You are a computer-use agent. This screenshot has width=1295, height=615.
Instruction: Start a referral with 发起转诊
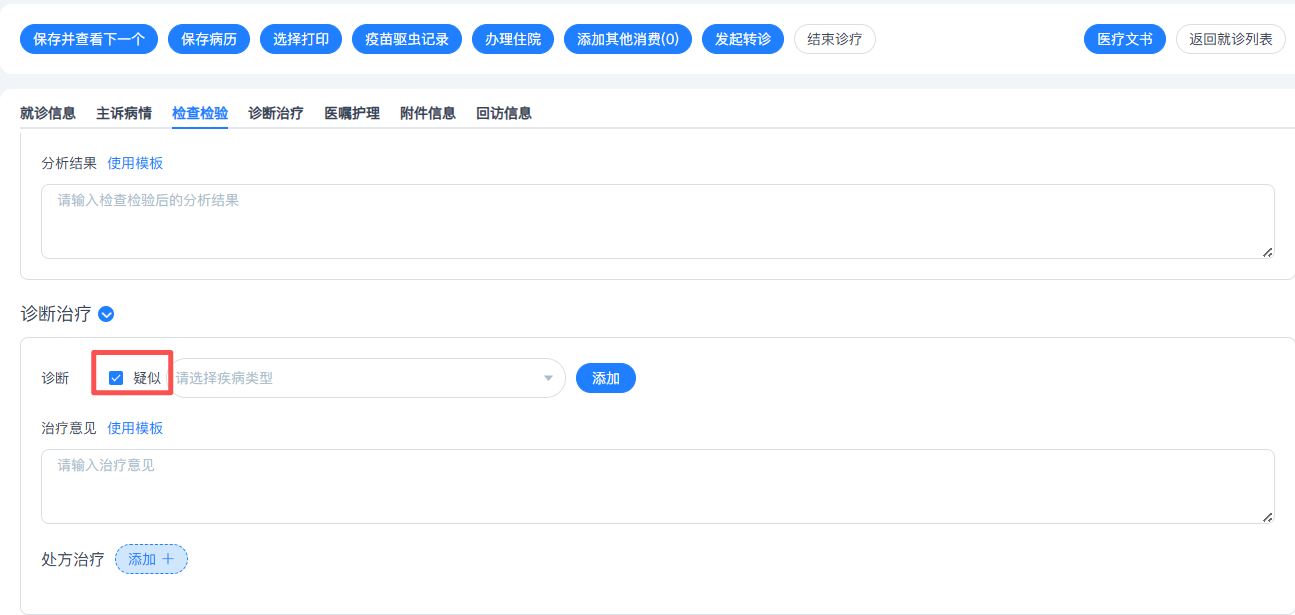[x=743, y=39]
